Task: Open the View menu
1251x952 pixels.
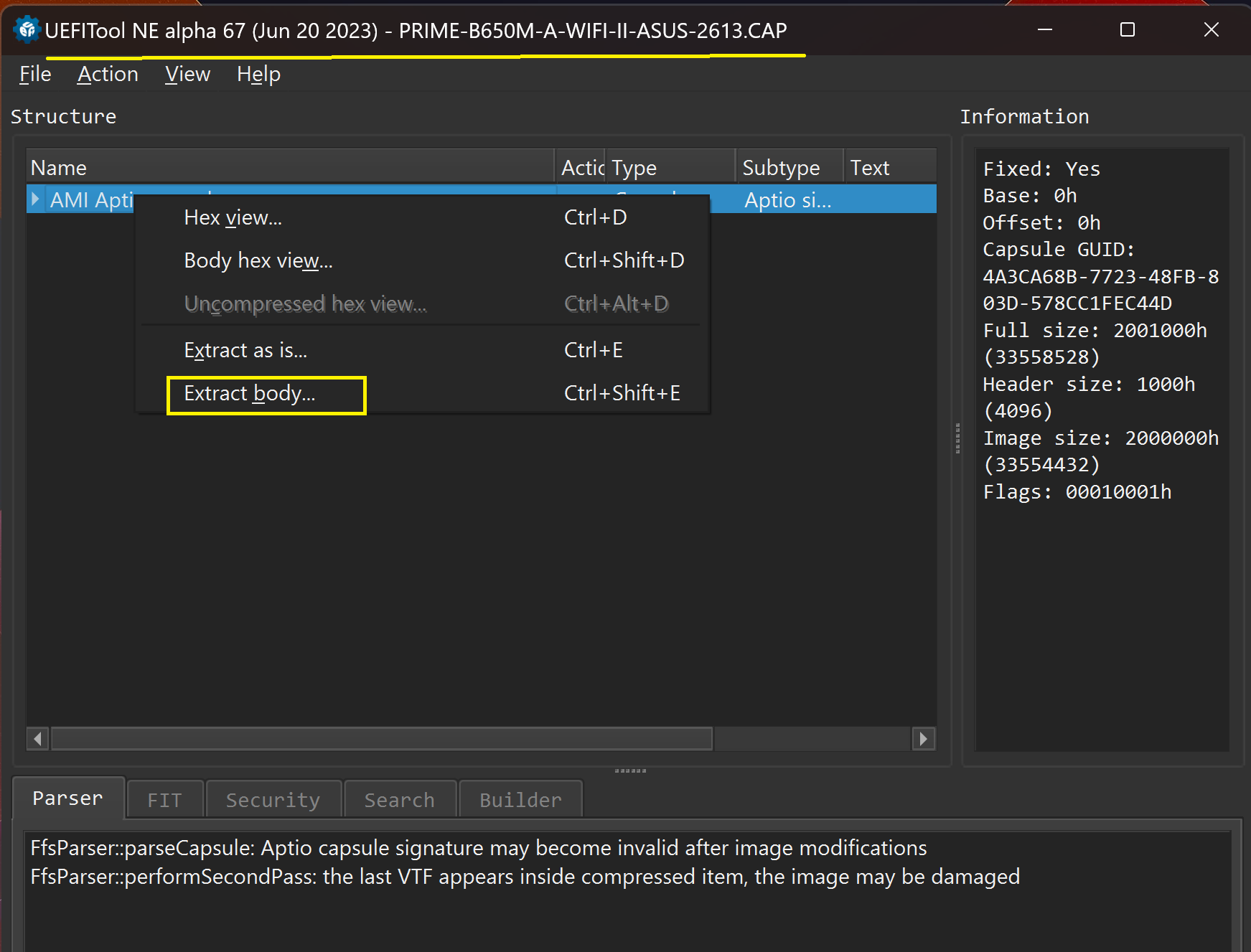Action: point(187,75)
